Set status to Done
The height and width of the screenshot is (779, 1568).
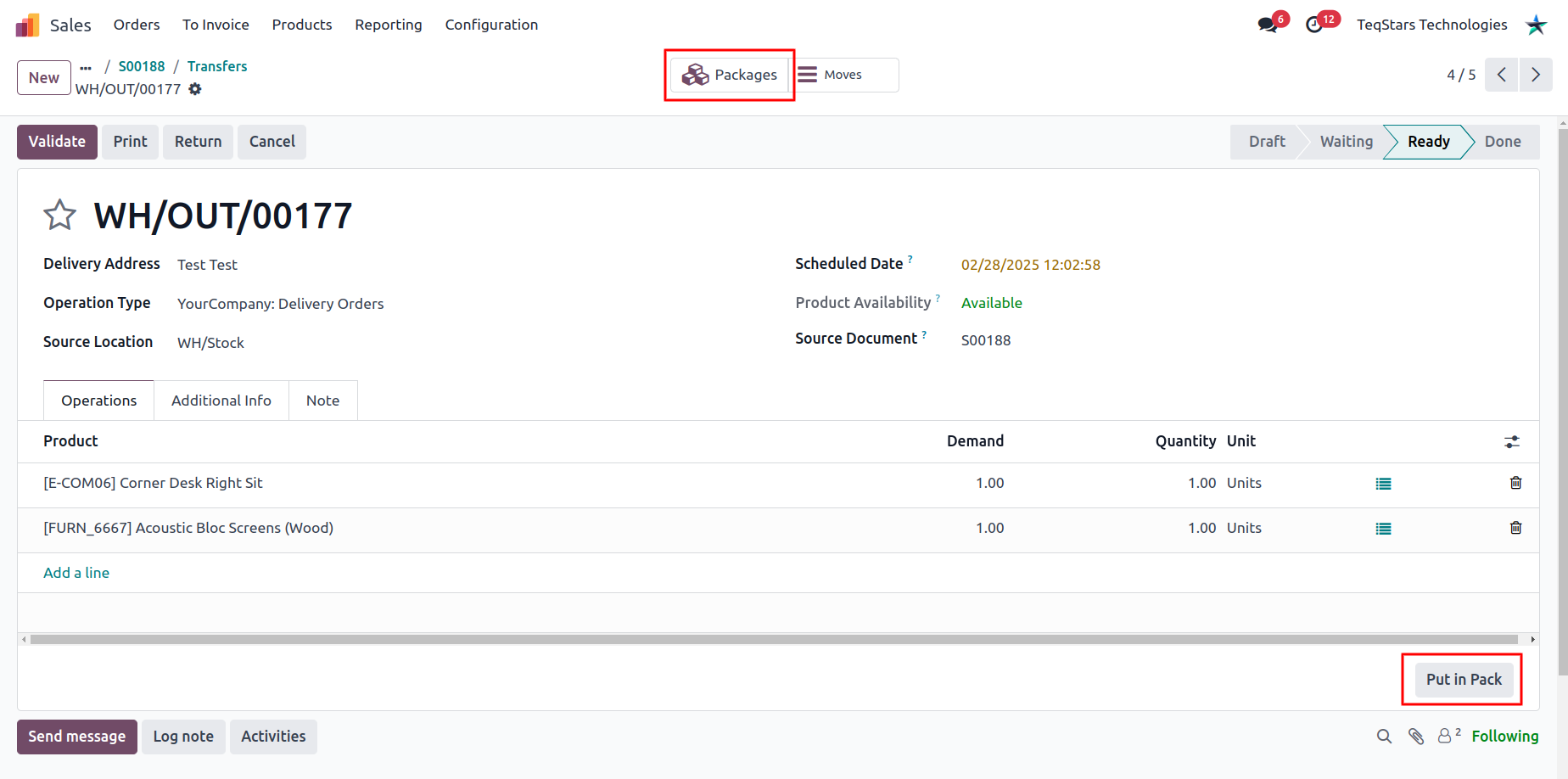click(1503, 142)
